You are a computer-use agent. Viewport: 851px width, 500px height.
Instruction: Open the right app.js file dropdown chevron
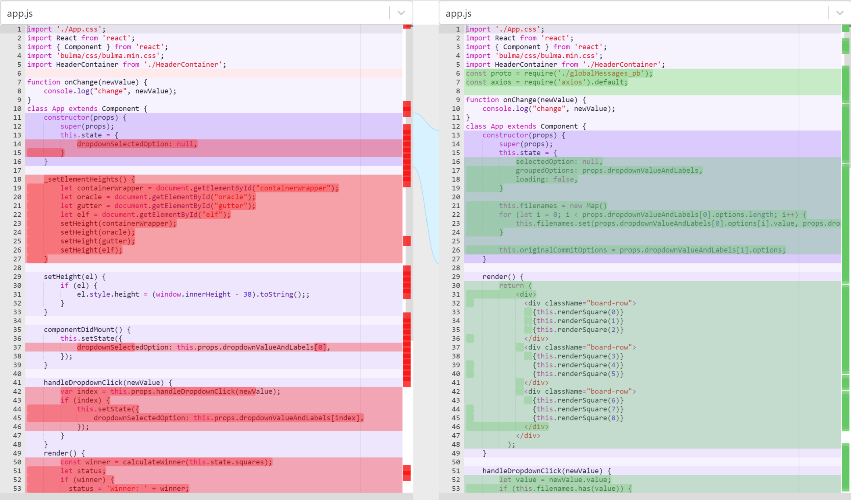pyautogui.click(x=840, y=13)
